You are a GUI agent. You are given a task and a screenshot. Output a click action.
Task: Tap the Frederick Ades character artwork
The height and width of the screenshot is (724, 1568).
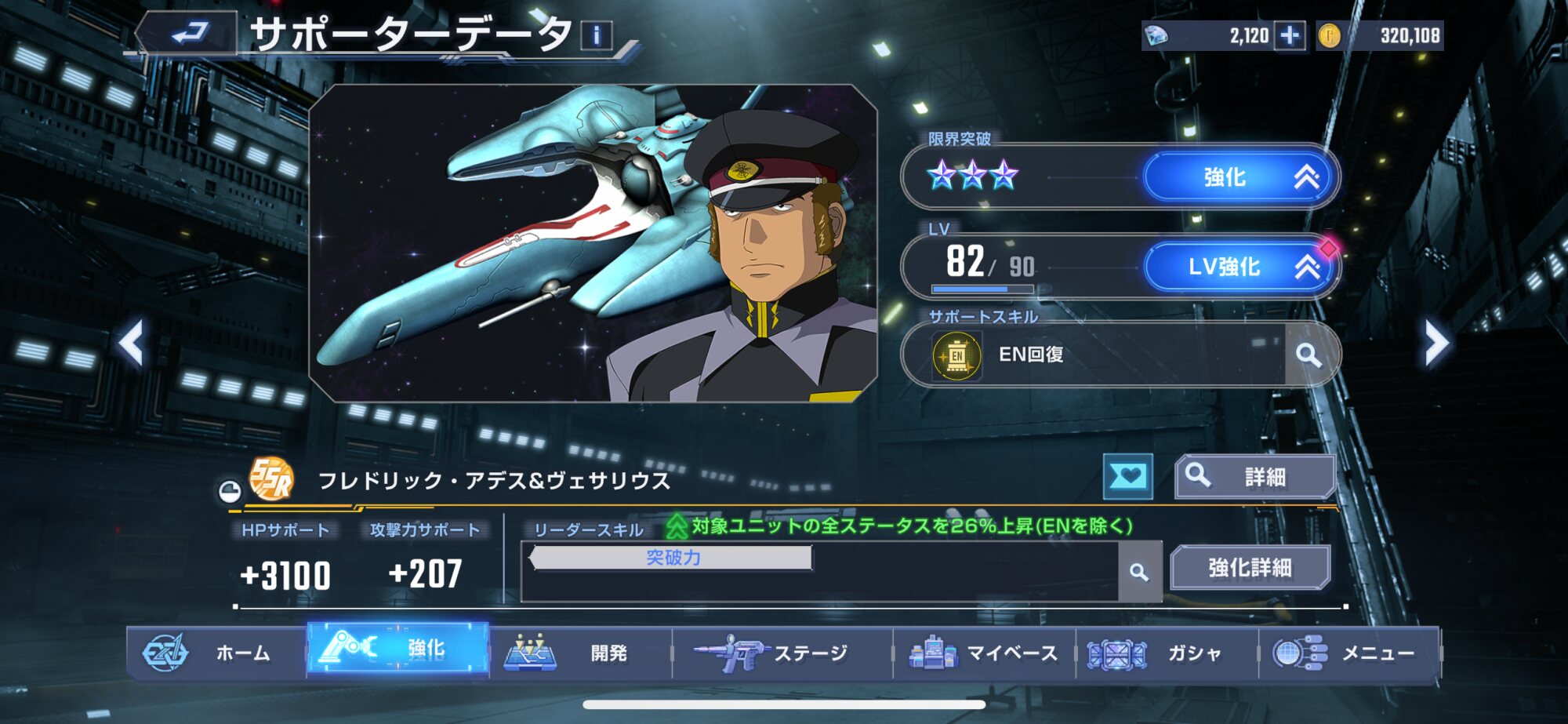pyautogui.click(x=593, y=243)
